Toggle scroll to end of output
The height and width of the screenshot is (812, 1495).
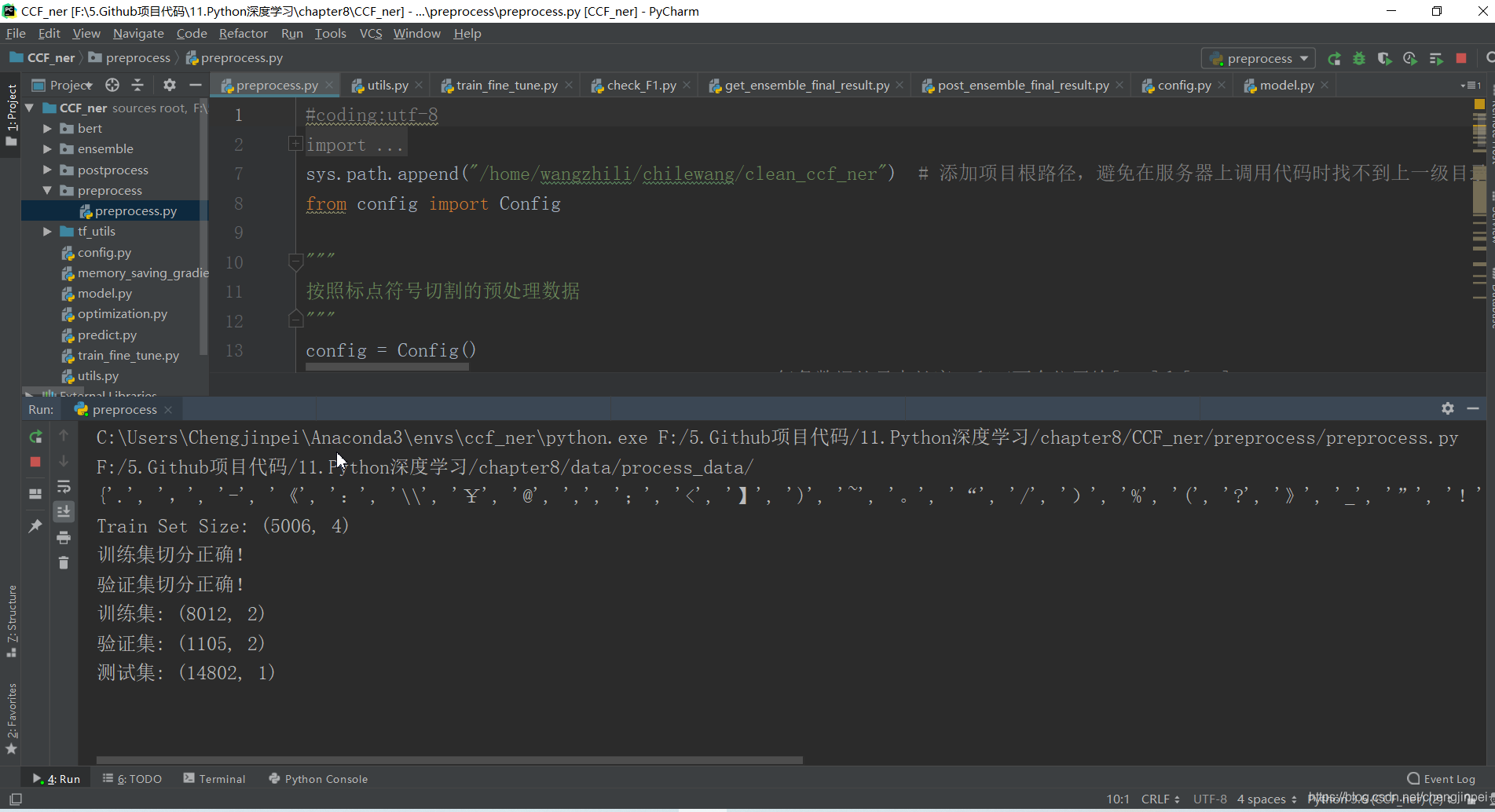click(x=64, y=512)
